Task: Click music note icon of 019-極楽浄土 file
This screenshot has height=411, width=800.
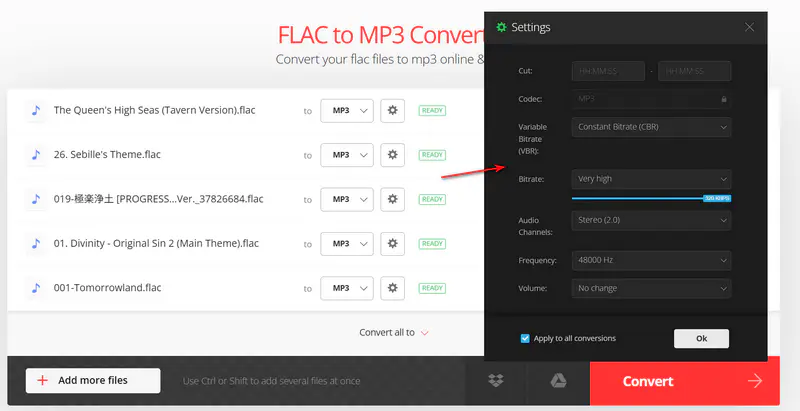Action: pyautogui.click(x=36, y=199)
